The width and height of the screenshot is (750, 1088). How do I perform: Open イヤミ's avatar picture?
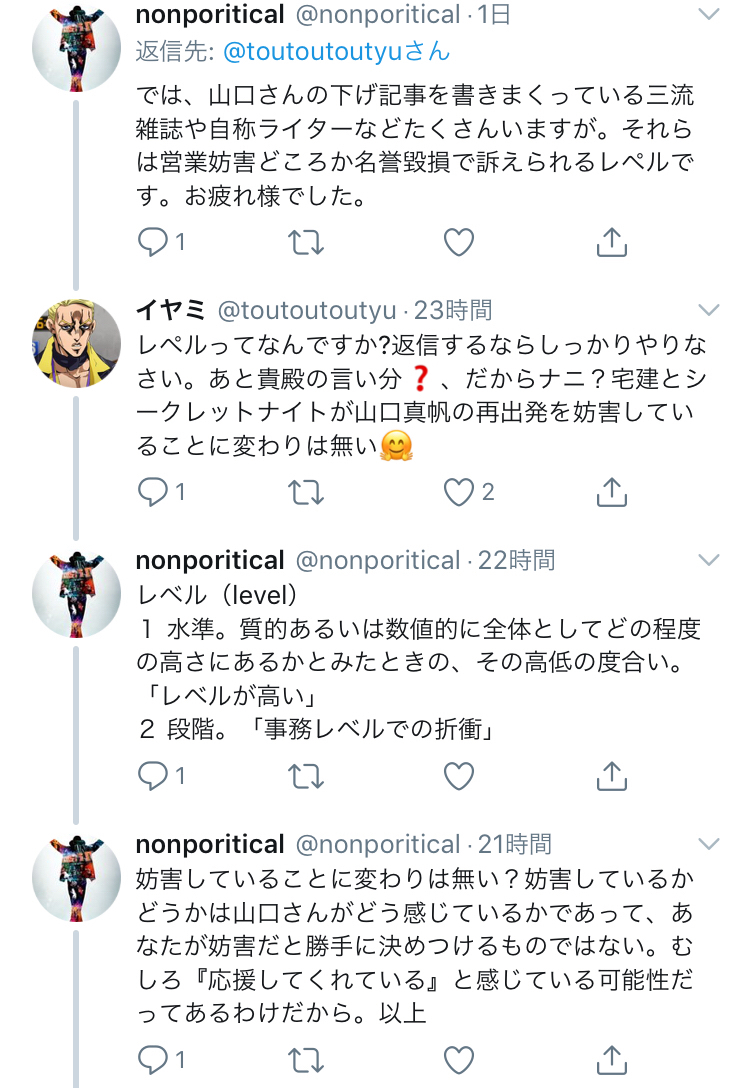click(x=77, y=342)
